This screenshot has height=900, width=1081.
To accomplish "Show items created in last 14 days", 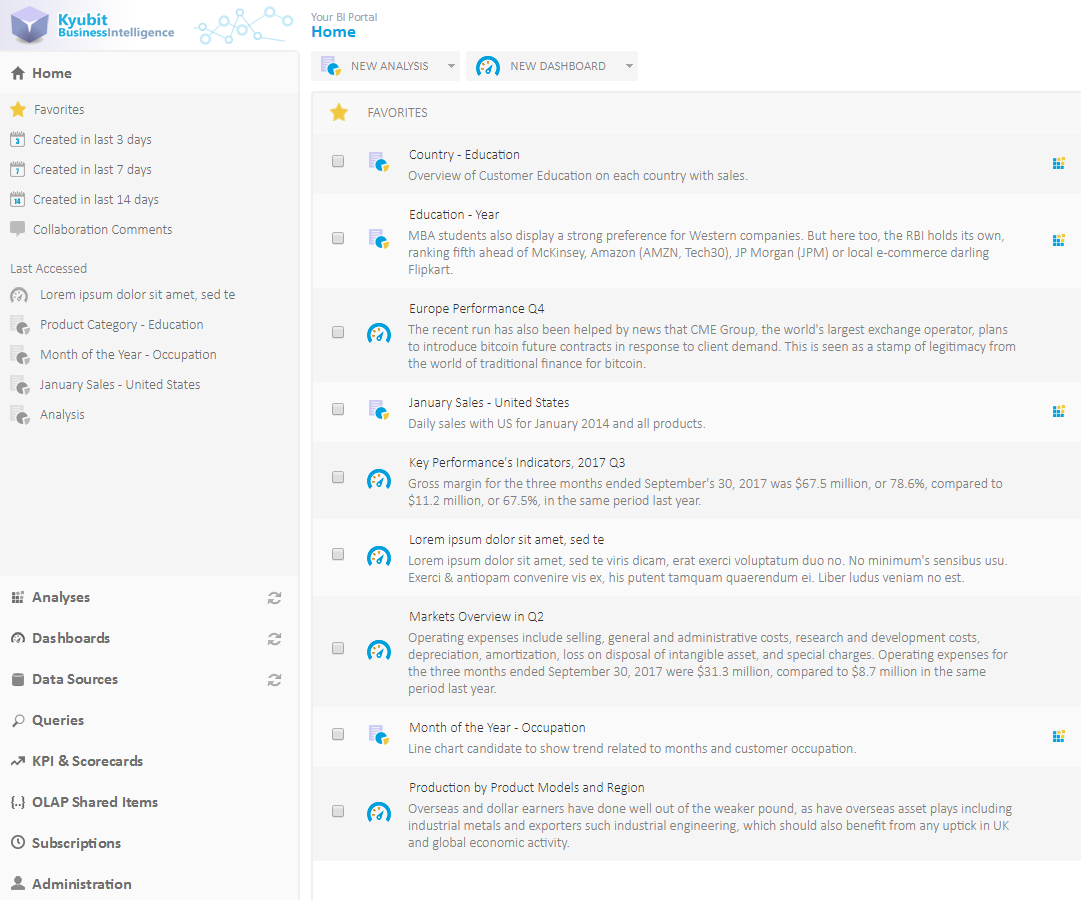I will [x=96, y=199].
